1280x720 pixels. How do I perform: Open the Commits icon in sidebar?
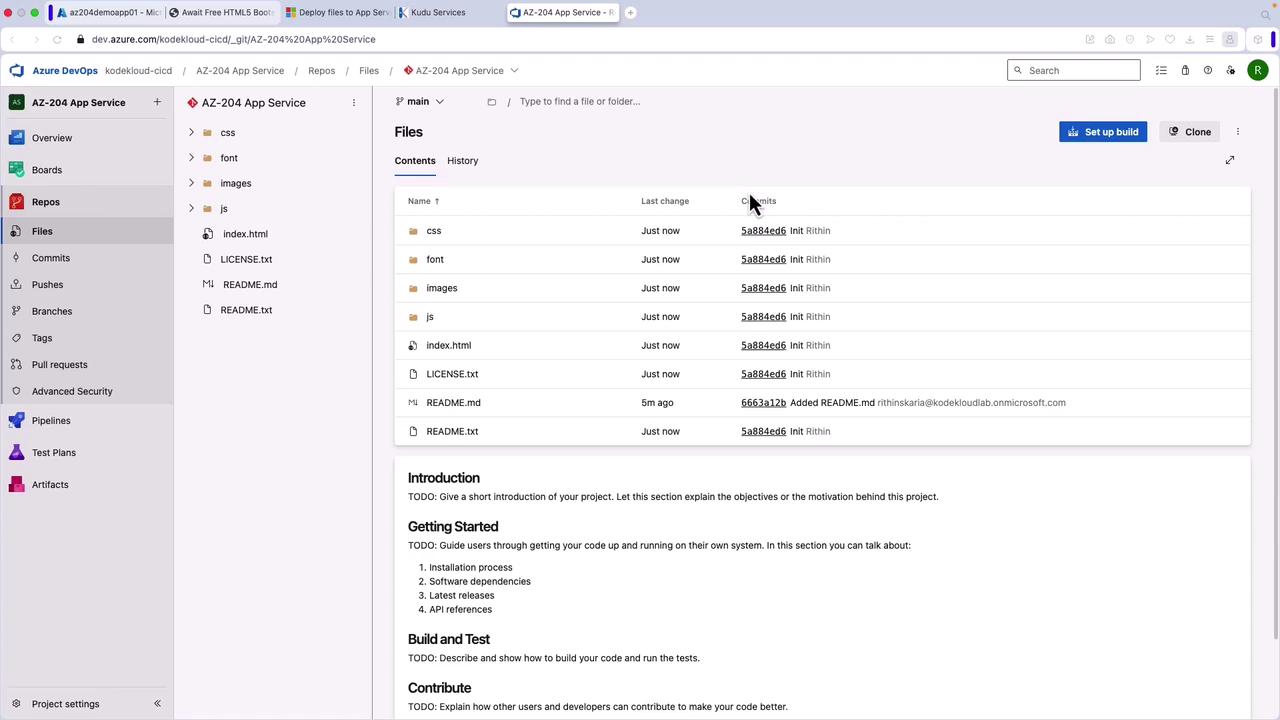(x=16, y=258)
